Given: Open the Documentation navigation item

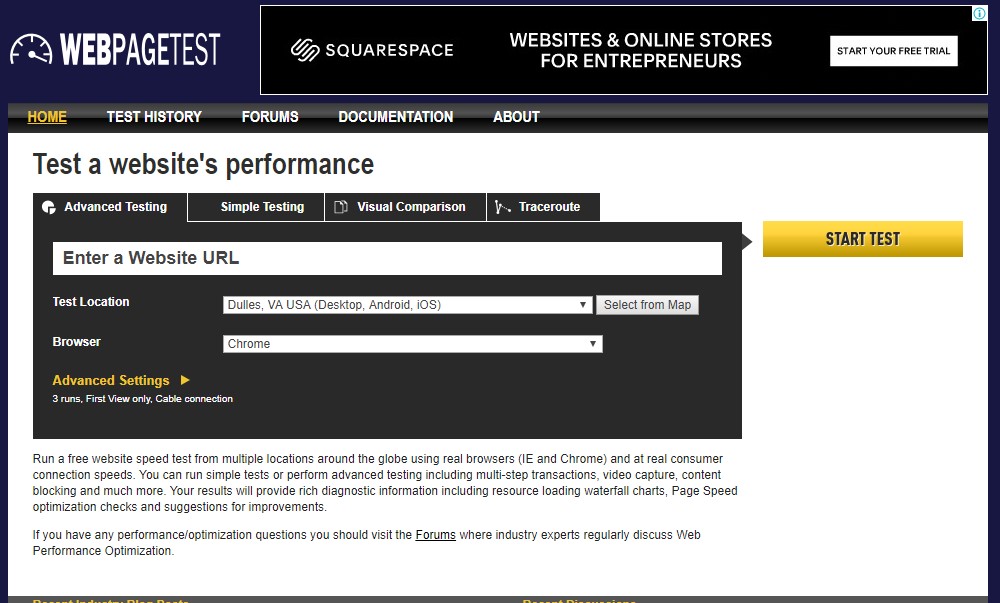Looking at the screenshot, I should click(395, 117).
